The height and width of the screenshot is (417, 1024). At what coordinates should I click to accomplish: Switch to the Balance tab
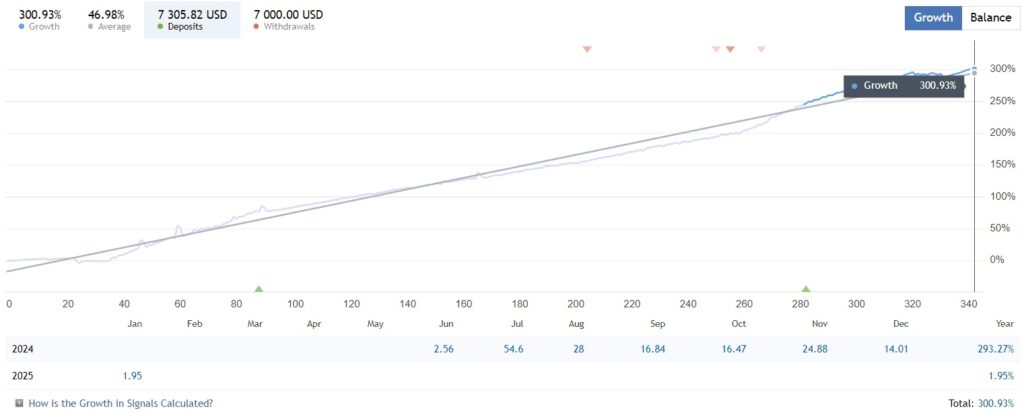991,18
